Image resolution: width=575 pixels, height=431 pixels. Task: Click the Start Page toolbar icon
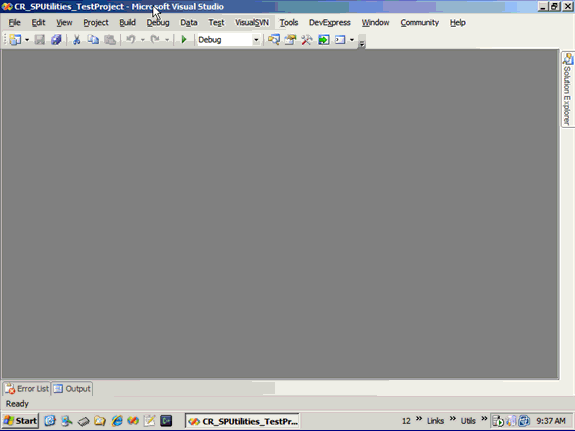tap(323, 39)
